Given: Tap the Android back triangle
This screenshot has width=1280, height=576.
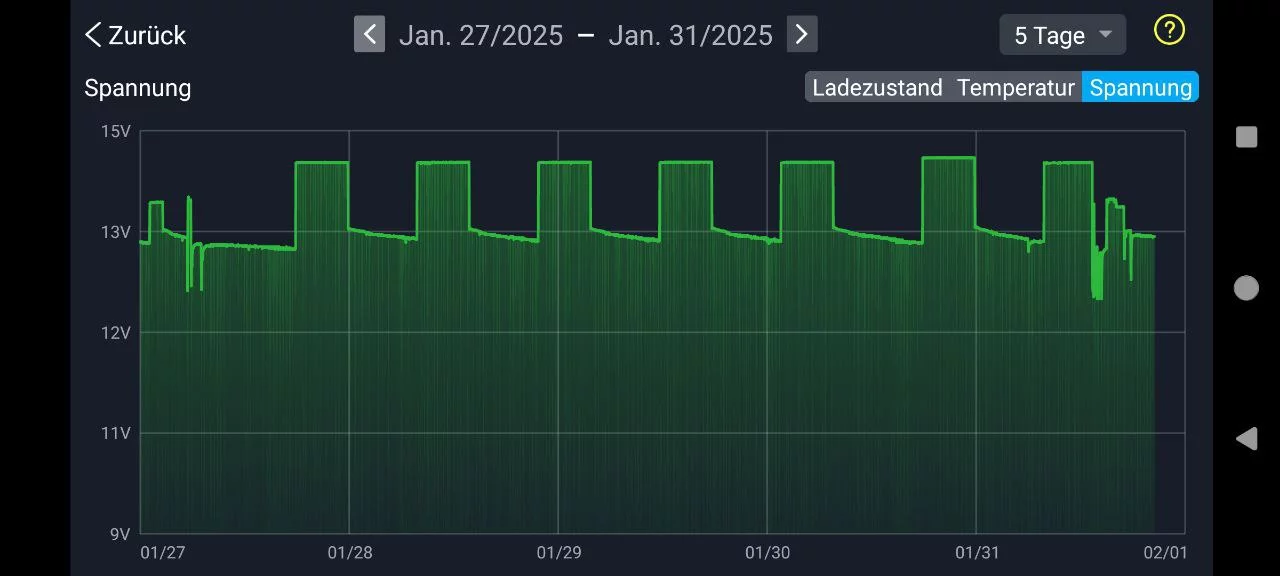Looking at the screenshot, I should (1246, 438).
